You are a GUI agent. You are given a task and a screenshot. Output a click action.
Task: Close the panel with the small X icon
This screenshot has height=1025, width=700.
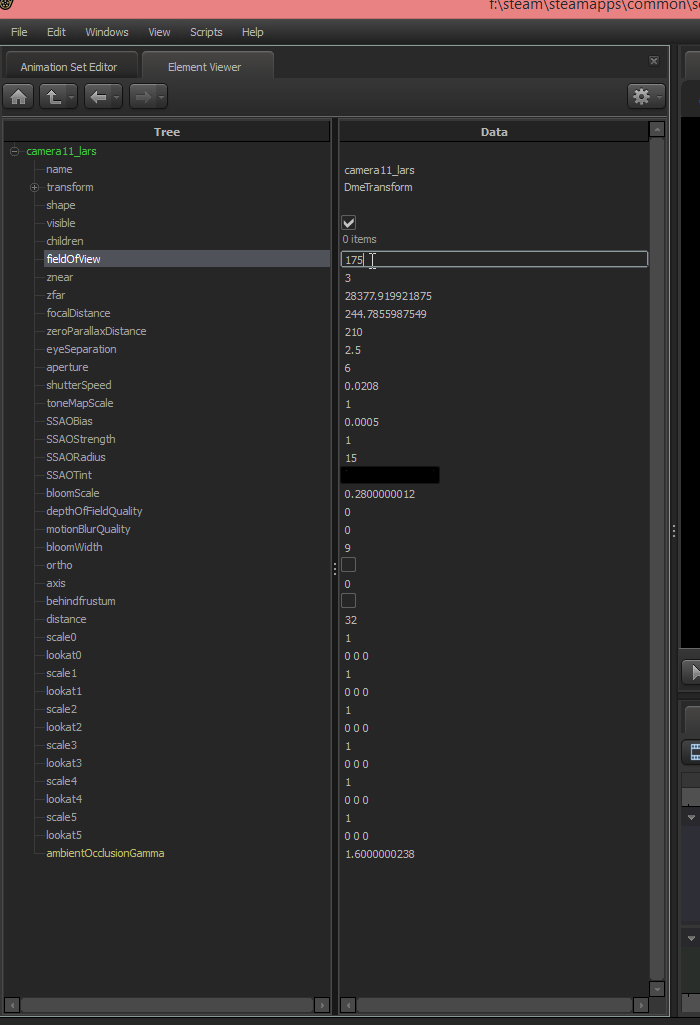click(654, 61)
